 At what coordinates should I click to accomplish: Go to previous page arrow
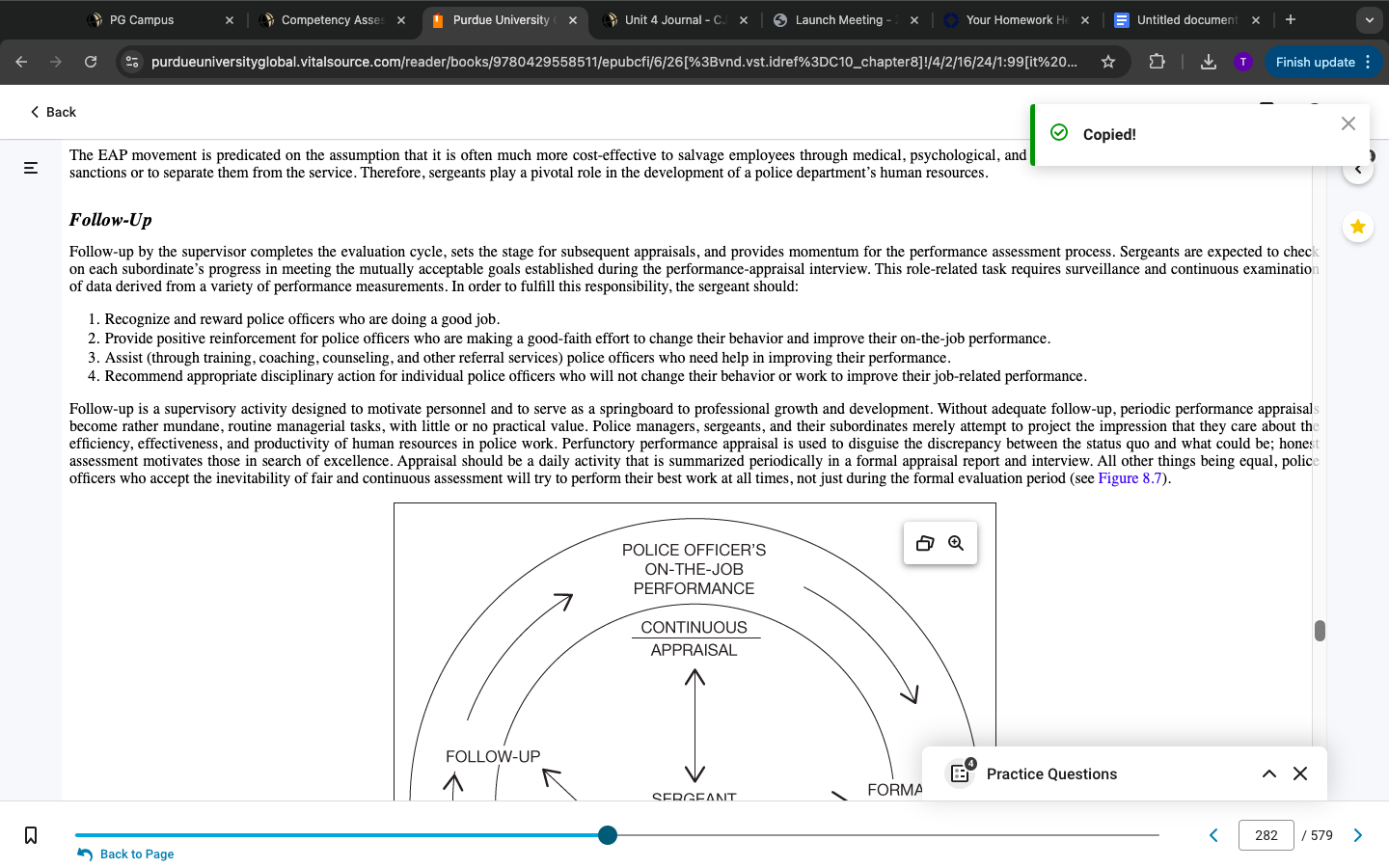(x=1213, y=835)
